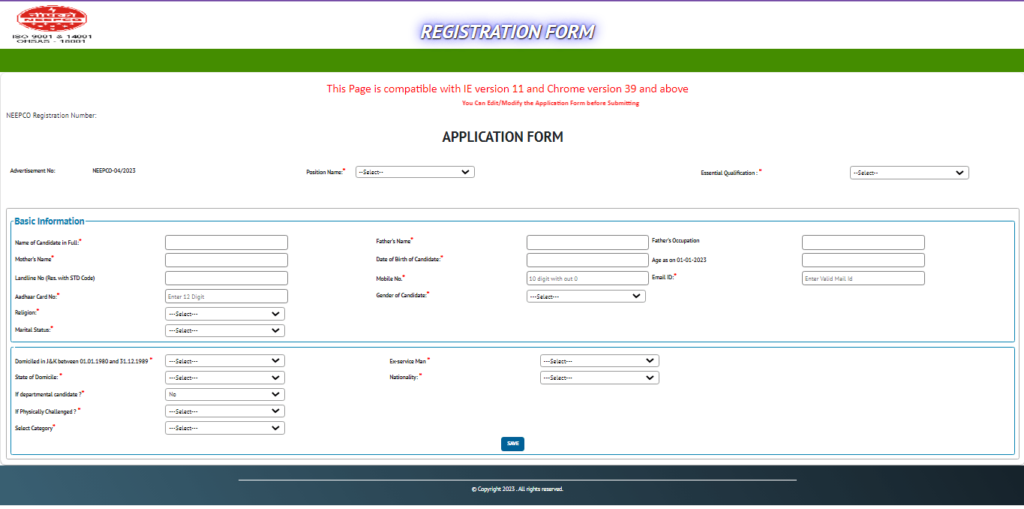Open the Position Name dropdown
Image resolution: width=1024 pixels, height=509 pixels.
coord(414,172)
